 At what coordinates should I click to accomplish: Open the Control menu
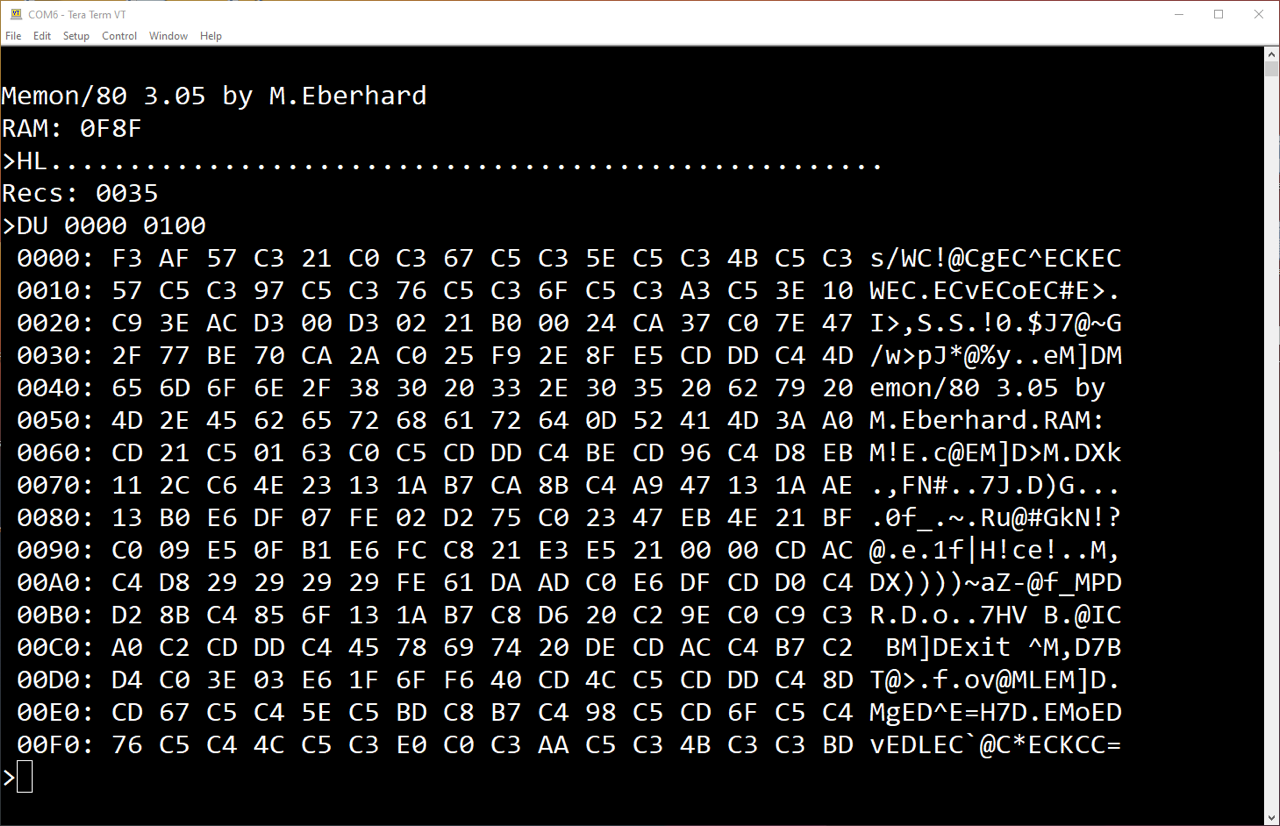pyautogui.click(x=119, y=36)
